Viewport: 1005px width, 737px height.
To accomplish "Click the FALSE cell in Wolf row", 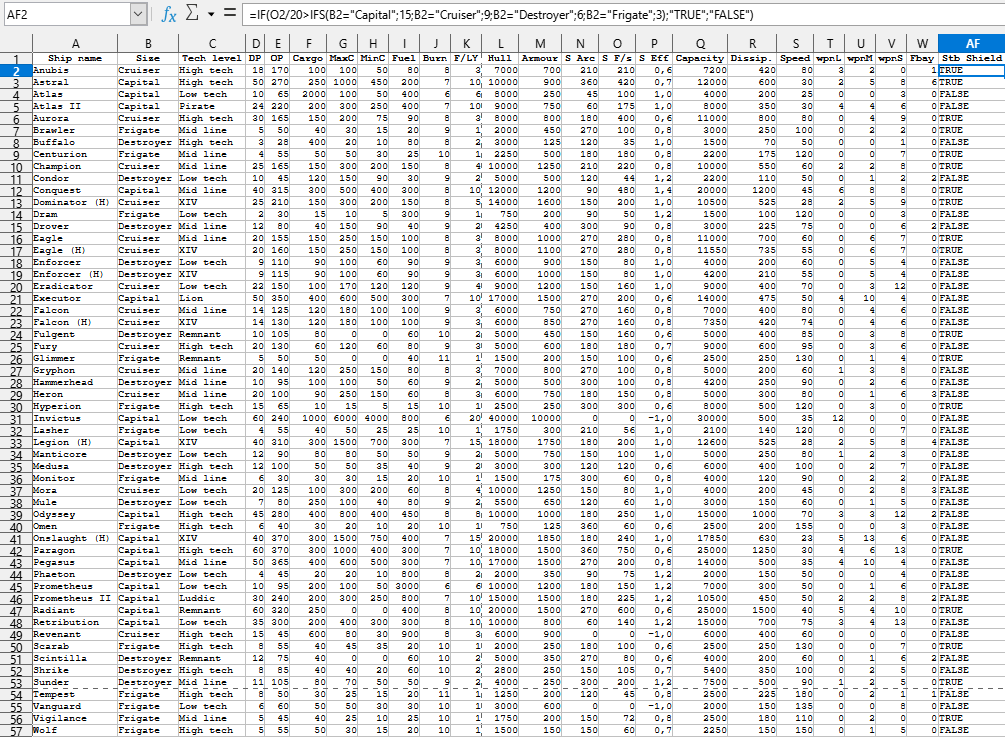I will (972, 731).
